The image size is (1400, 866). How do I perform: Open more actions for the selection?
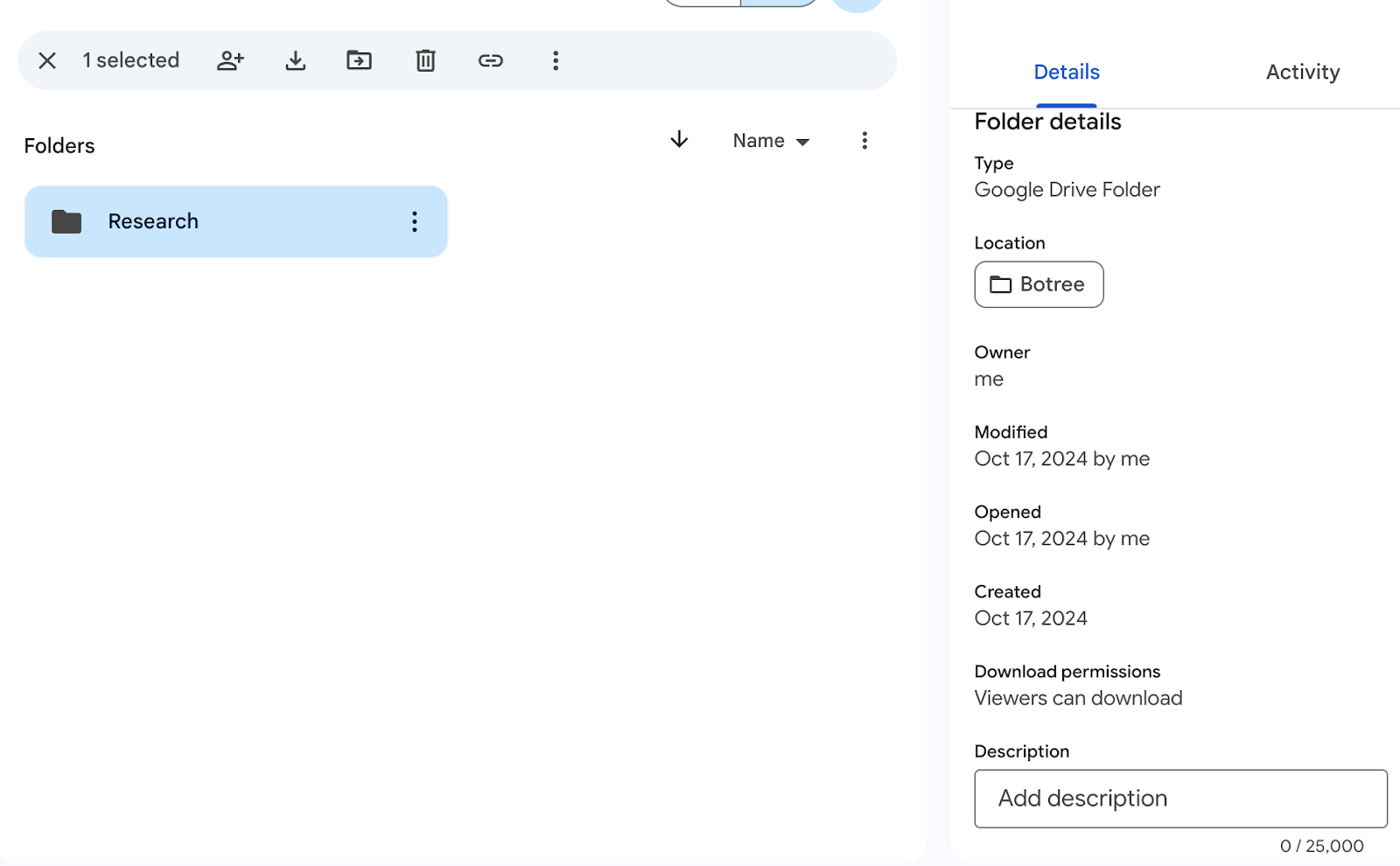556,60
